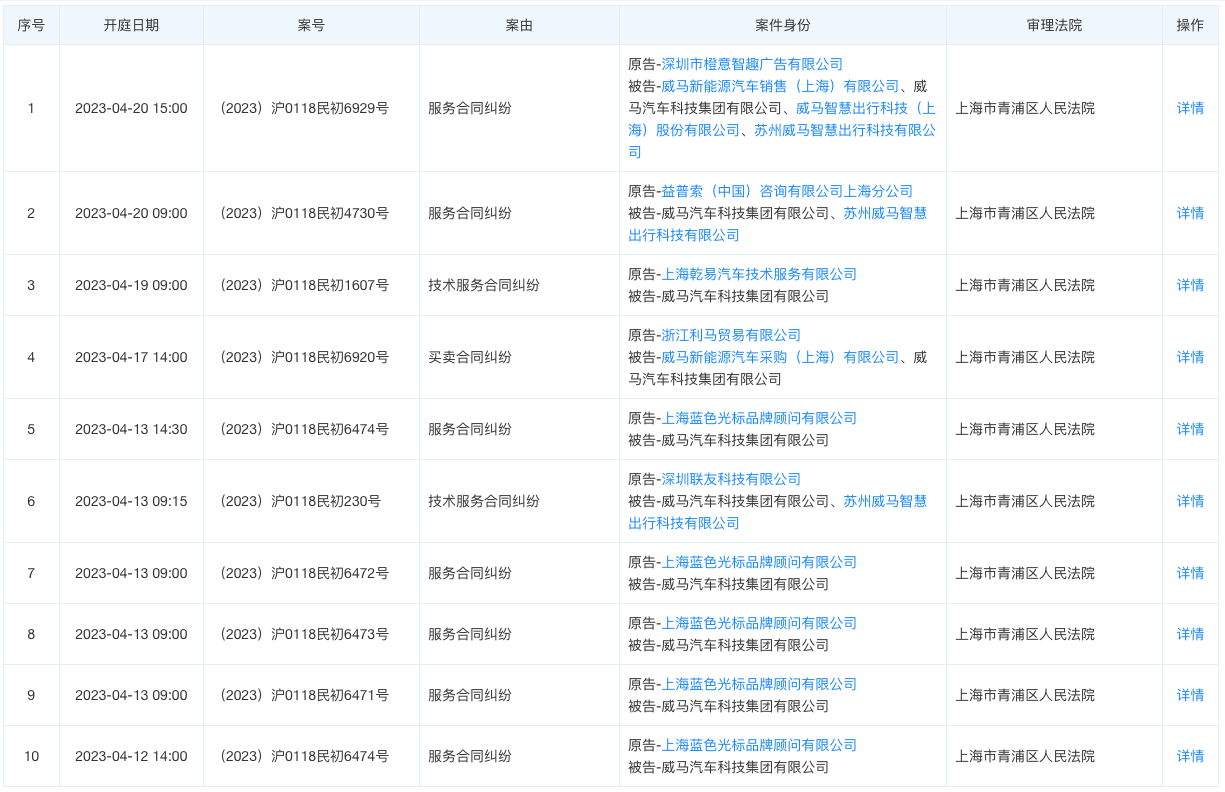Click hearing date 2023-04-12 14:00
Image resolution: width=1225 pixels, height=792 pixels.
tap(131, 756)
